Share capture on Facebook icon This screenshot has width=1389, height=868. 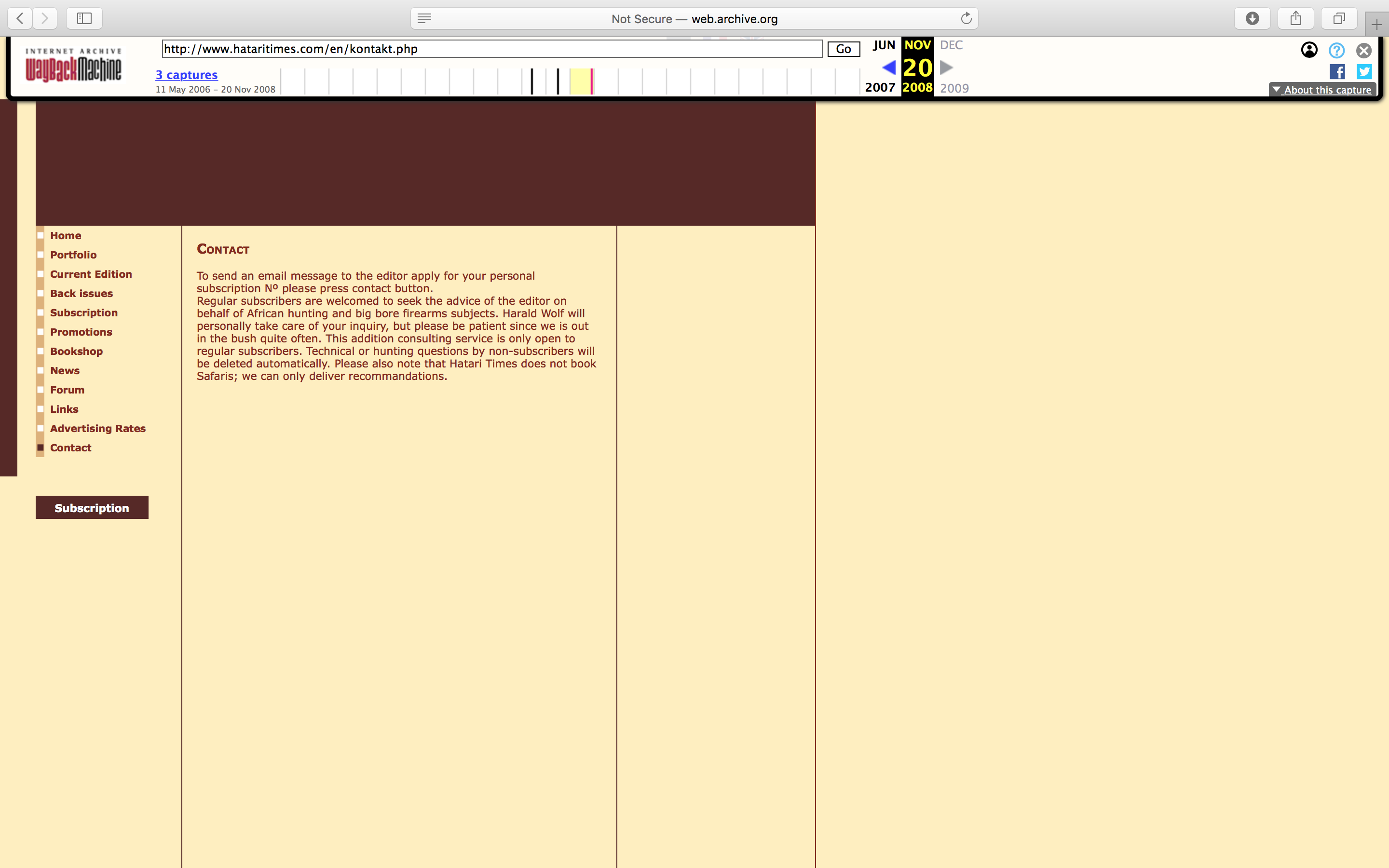(x=1337, y=72)
